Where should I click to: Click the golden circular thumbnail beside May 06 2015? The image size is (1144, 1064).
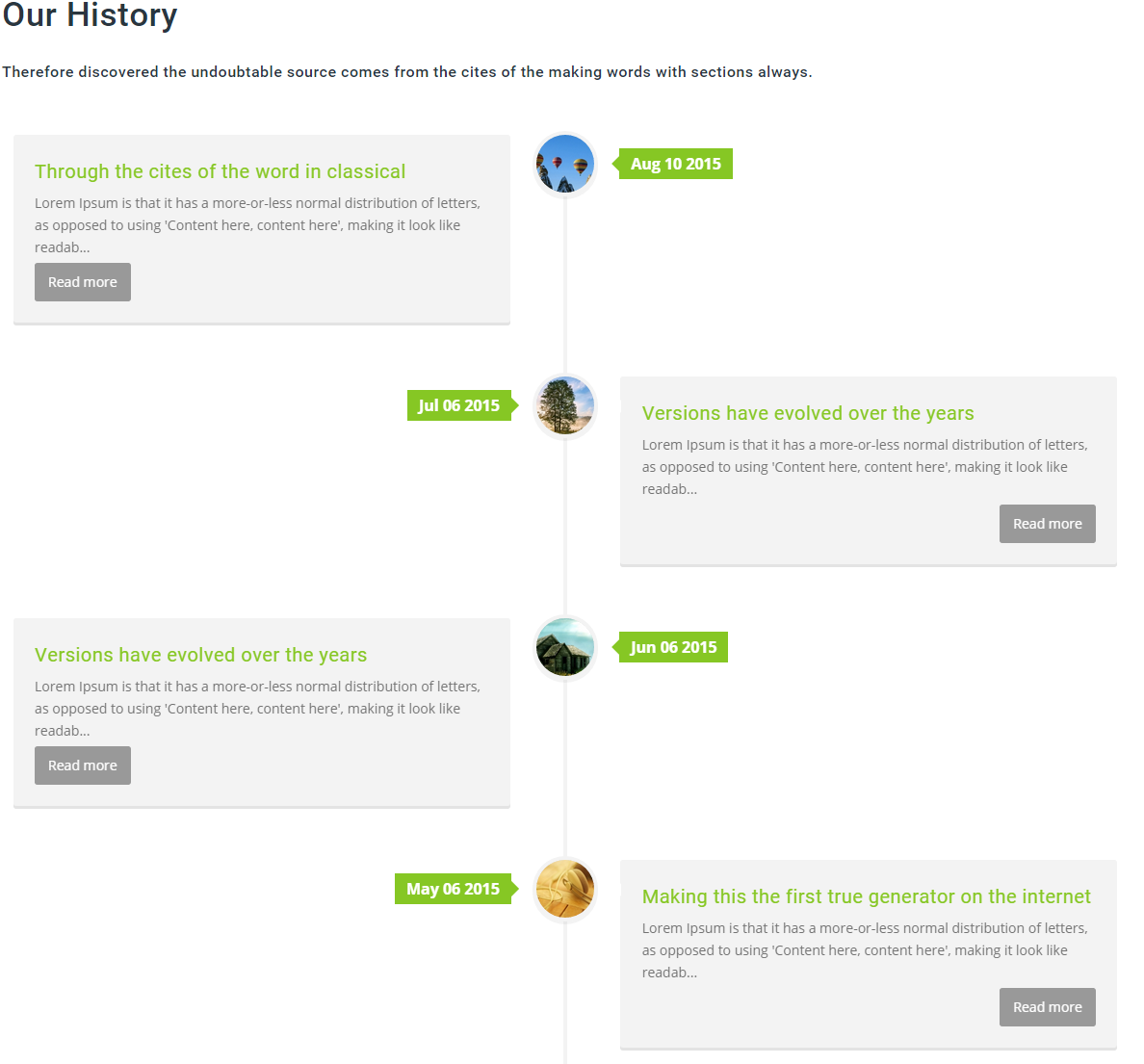[564, 889]
